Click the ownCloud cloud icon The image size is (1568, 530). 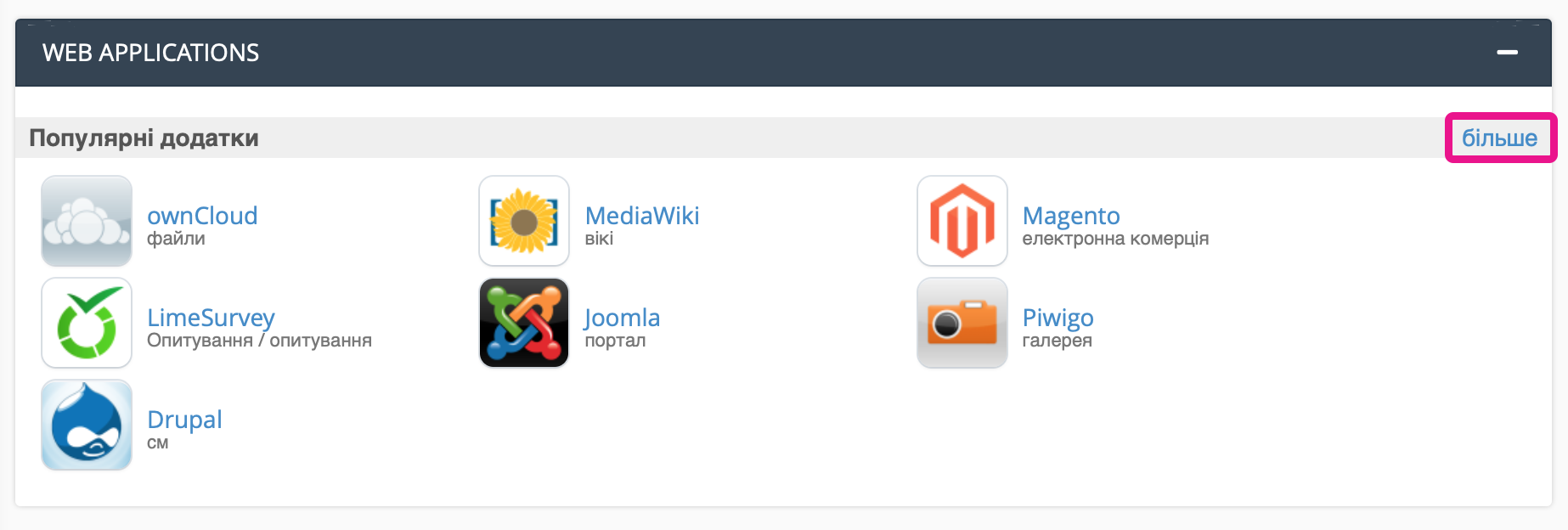pos(87,221)
